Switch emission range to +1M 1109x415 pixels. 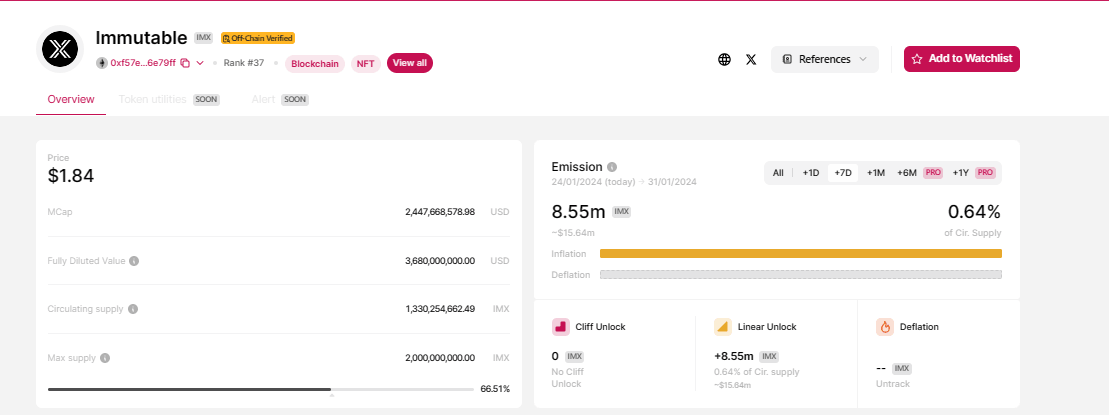click(x=875, y=173)
